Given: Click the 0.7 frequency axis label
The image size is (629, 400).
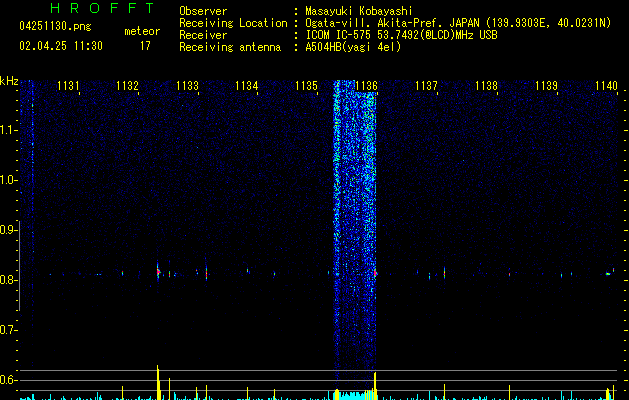Looking at the screenshot, I should click(8, 330).
